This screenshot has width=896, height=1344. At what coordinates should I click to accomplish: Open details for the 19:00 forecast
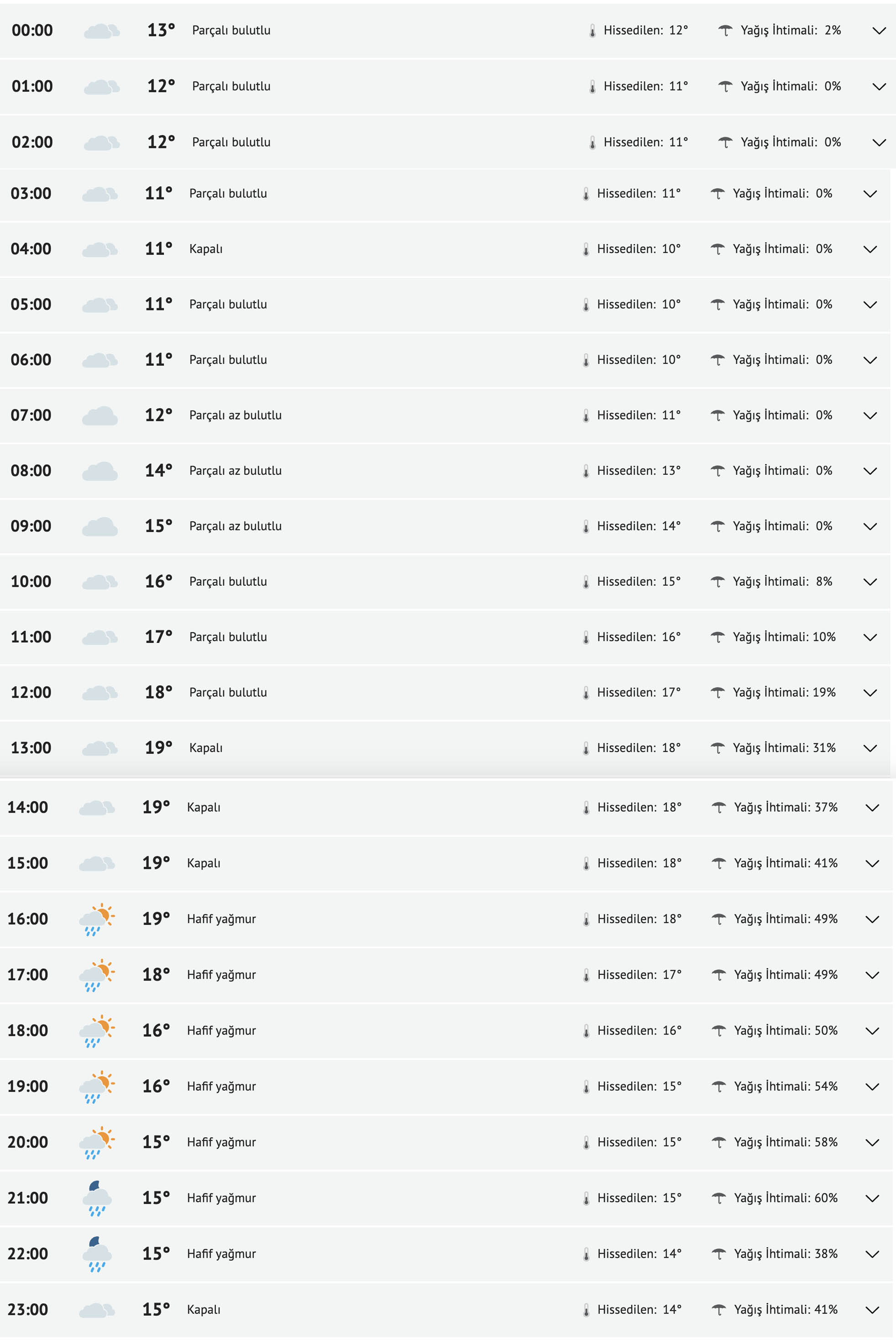tap(872, 1087)
